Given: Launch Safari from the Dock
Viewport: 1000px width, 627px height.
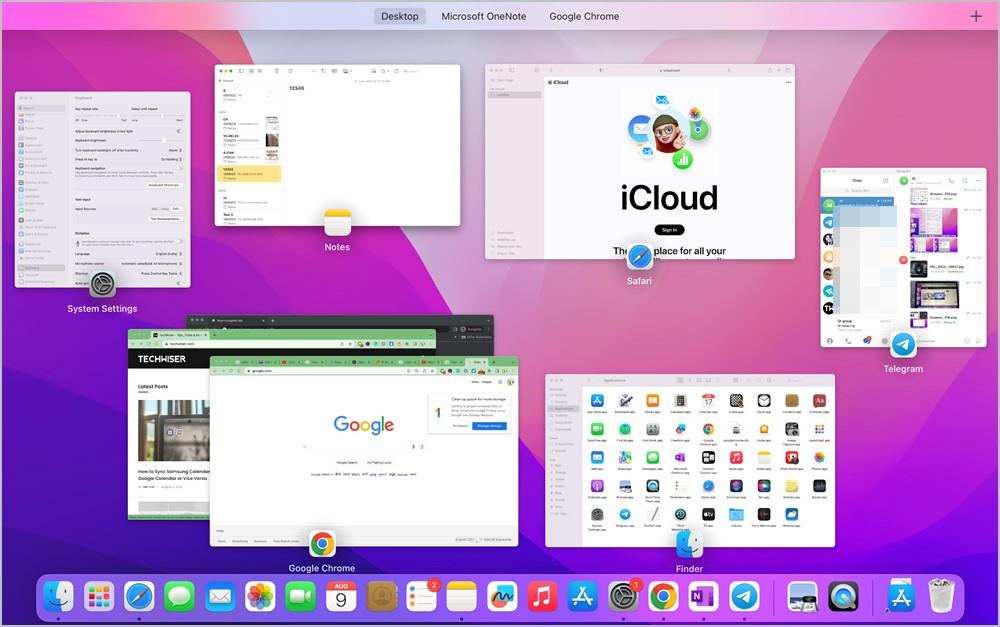Looking at the screenshot, I should [x=139, y=597].
